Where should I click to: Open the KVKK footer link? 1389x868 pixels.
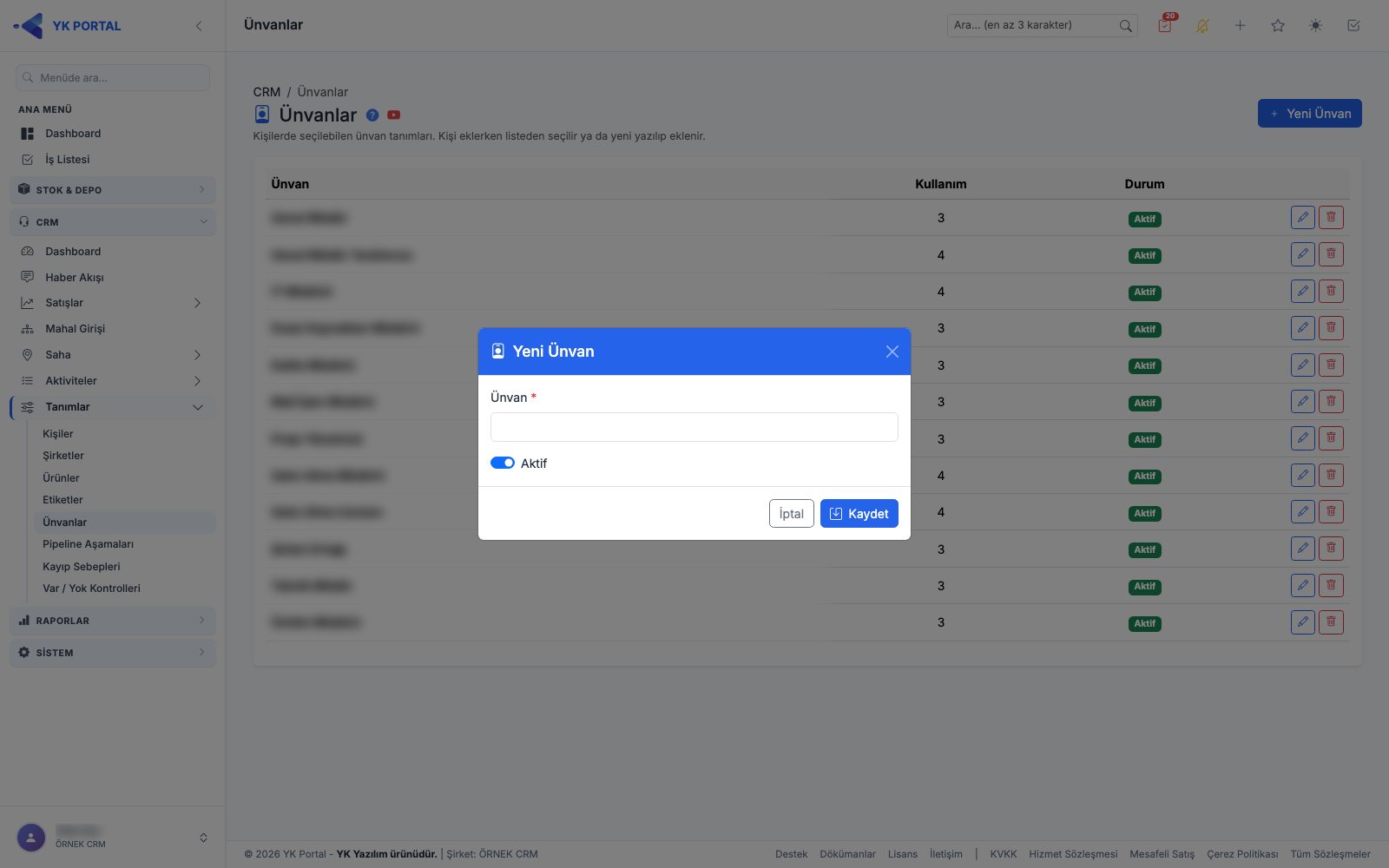pos(1004,854)
